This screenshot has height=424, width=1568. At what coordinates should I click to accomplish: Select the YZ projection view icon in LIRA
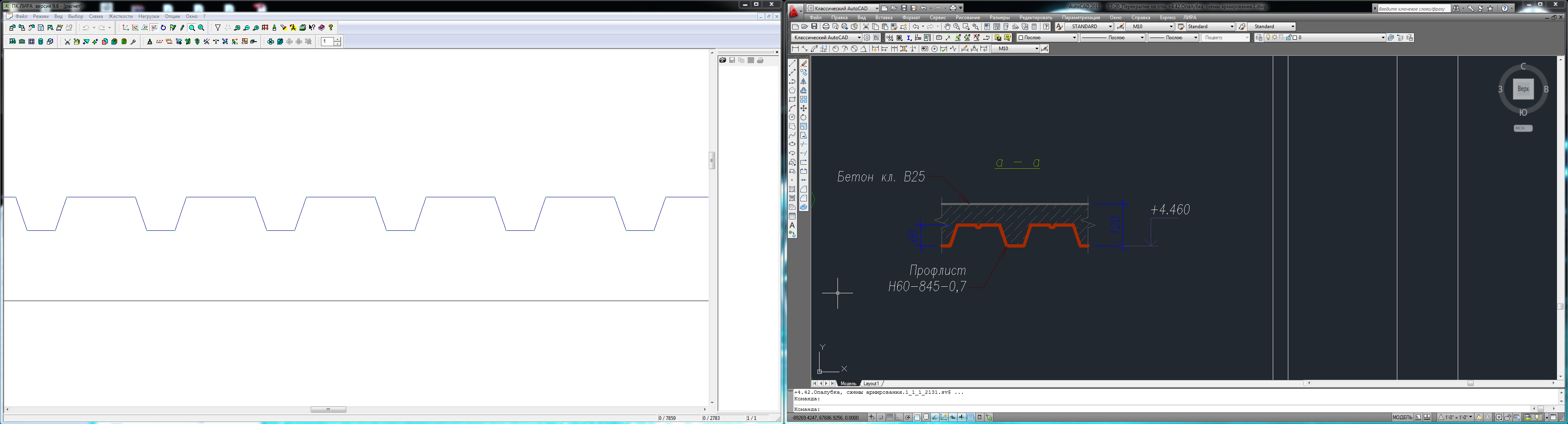click(x=154, y=27)
